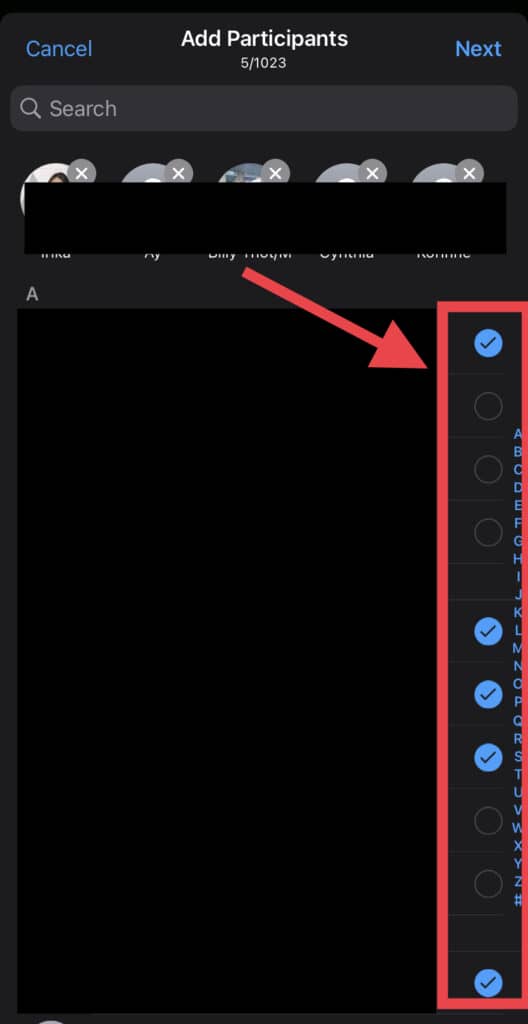Select the second contact's empty circle
Image resolution: width=528 pixels, height=1024 pixels.
(x=488, y=407)
